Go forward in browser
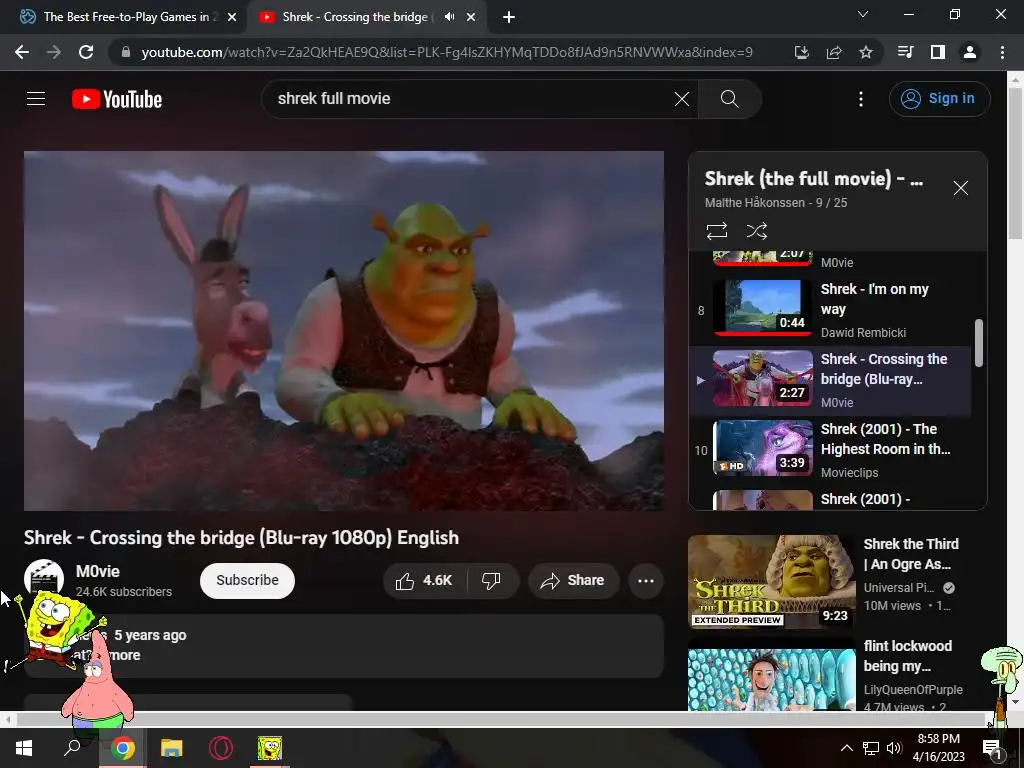1024x768 pixels. pyautogui.click(x=54, y=52)
